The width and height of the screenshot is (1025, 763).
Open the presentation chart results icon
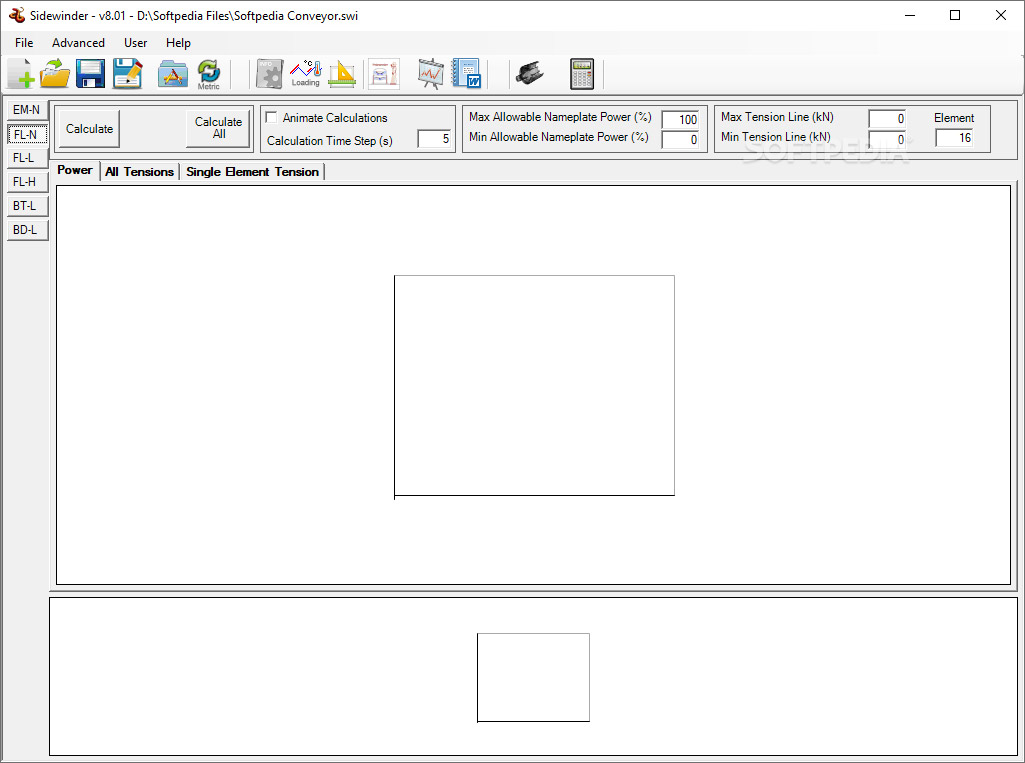(x=431, y=73)
